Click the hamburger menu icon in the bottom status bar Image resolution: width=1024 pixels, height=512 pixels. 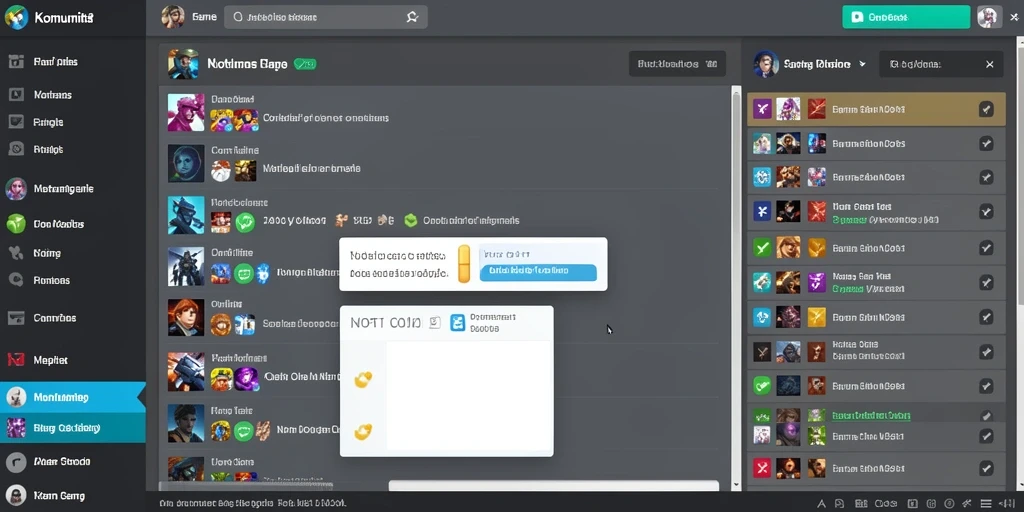[x=986, y=504]
